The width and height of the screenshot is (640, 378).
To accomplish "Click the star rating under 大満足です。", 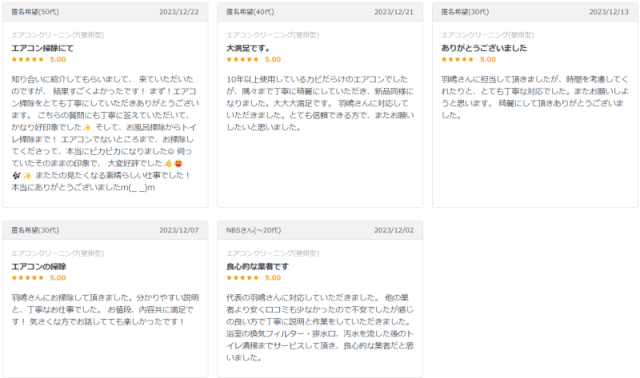I will tap(242, 60).
